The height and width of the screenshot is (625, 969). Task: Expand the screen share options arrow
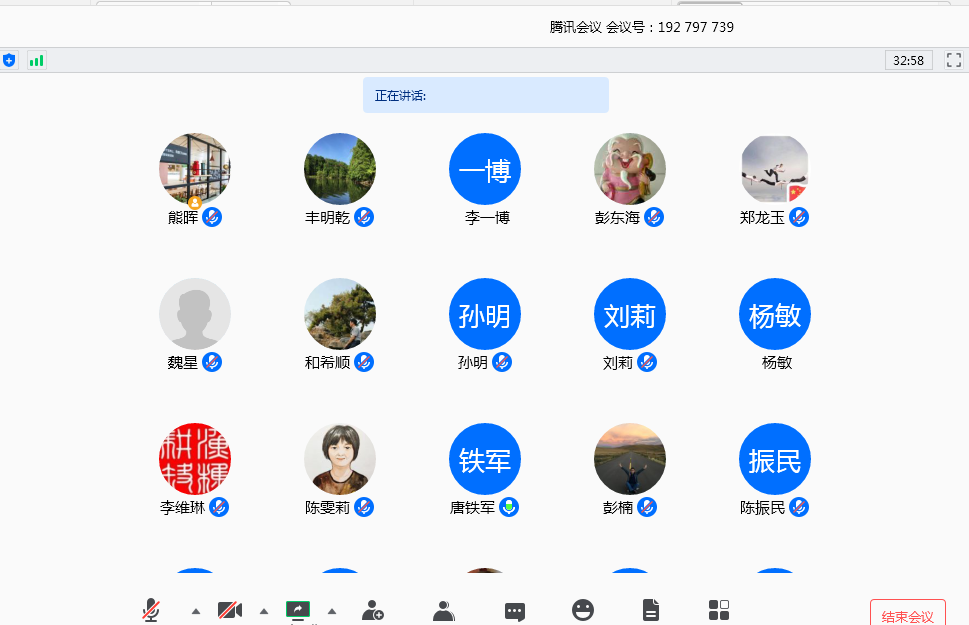tap(332, 611)
